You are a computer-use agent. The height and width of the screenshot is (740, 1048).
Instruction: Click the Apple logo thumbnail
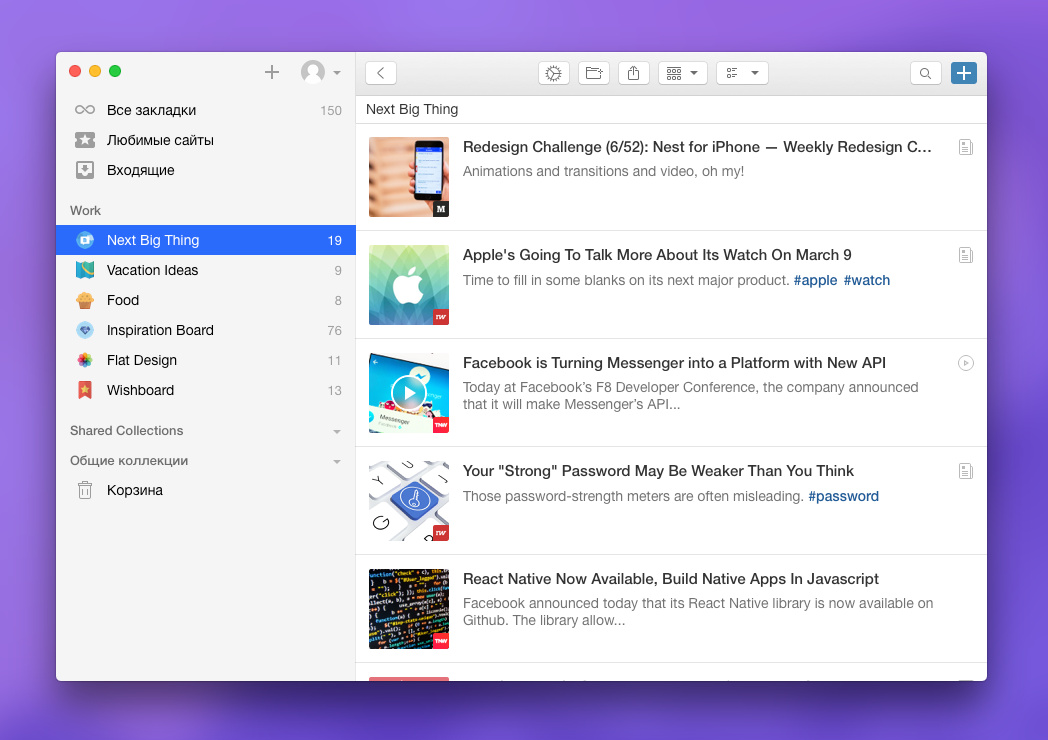[409, 285]
